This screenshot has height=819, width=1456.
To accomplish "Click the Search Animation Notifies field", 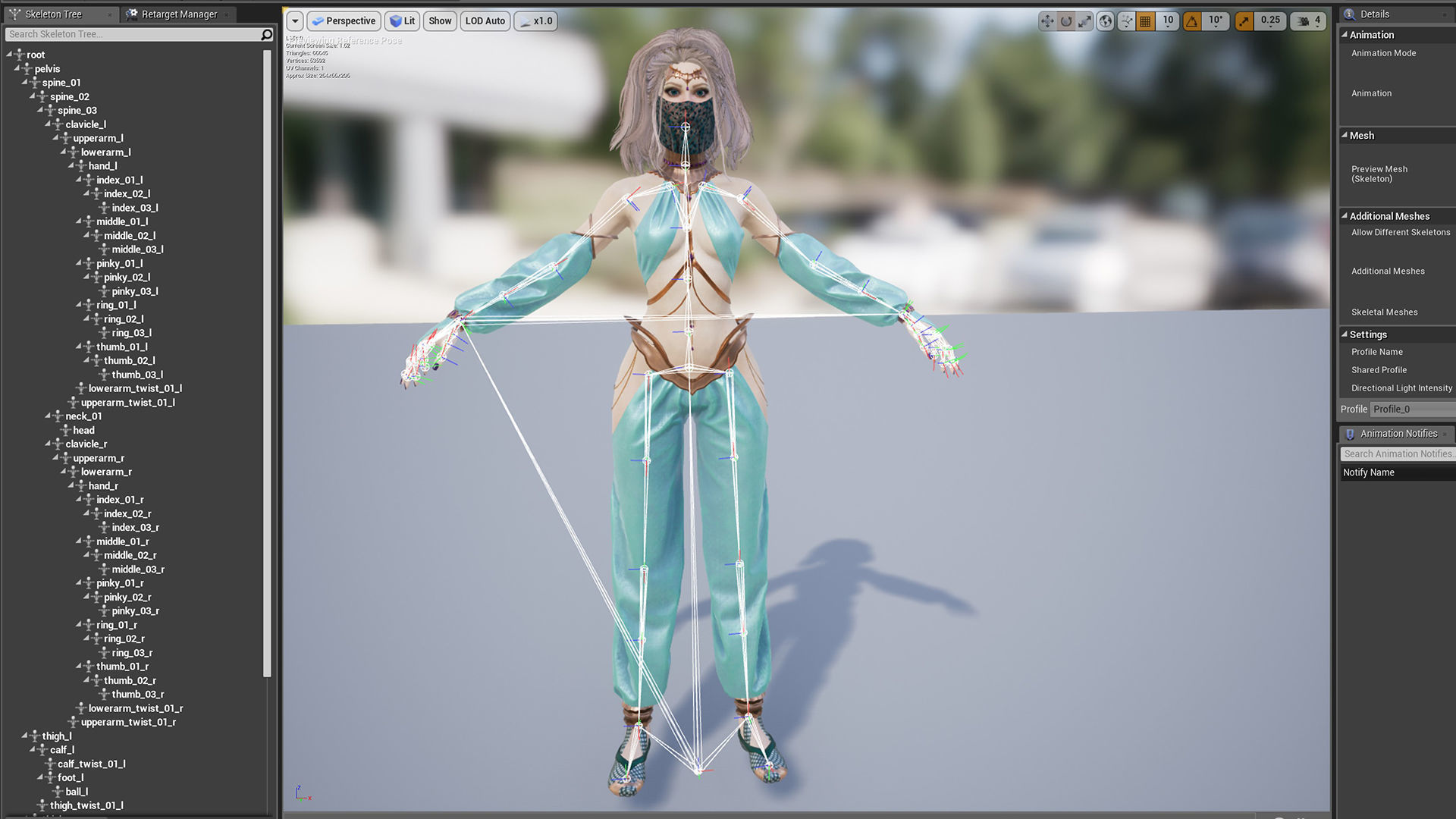I will 1398,453.
